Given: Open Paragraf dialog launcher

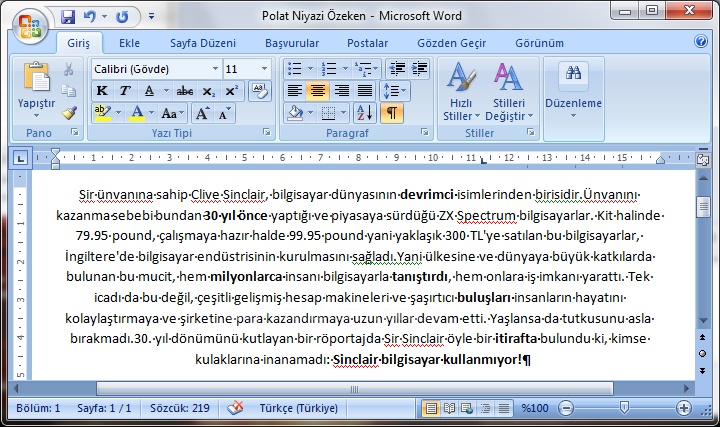Looking at the screenshot, I should 425,132.
